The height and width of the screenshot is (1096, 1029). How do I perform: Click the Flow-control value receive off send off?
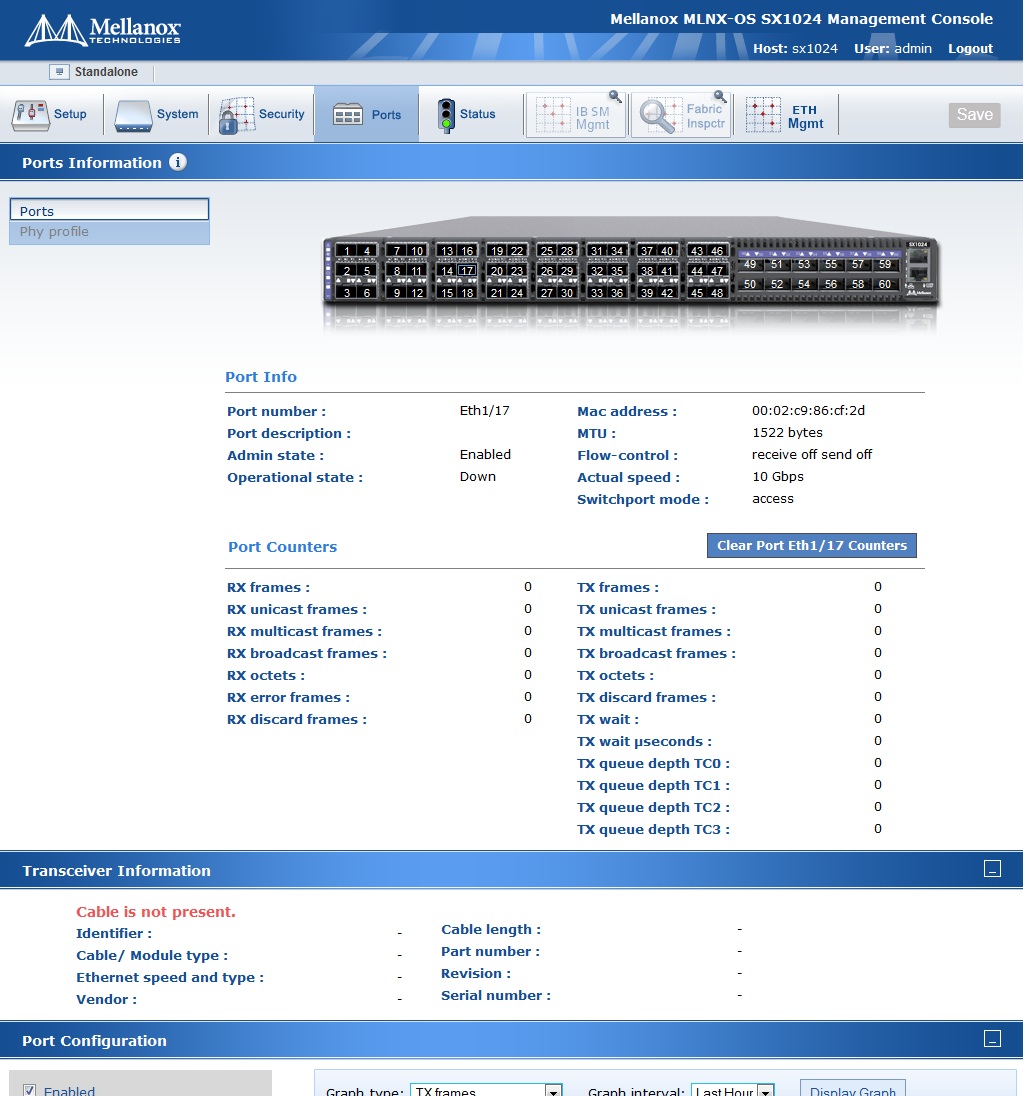click(812, 454)
